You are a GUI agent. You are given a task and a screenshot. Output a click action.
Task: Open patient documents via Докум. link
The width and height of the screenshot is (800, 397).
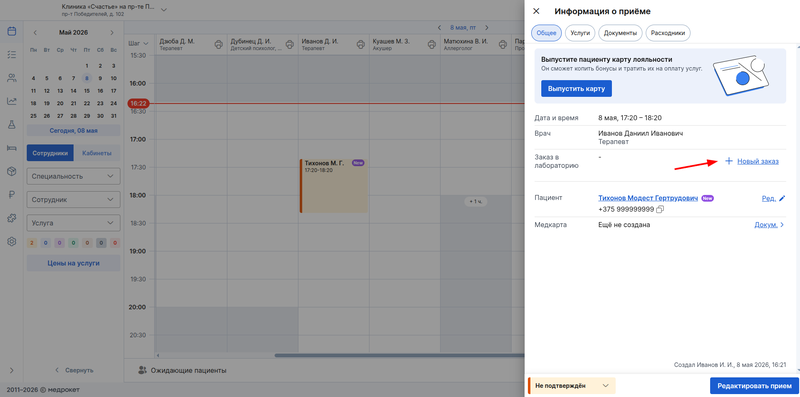[x=769, y=225]
